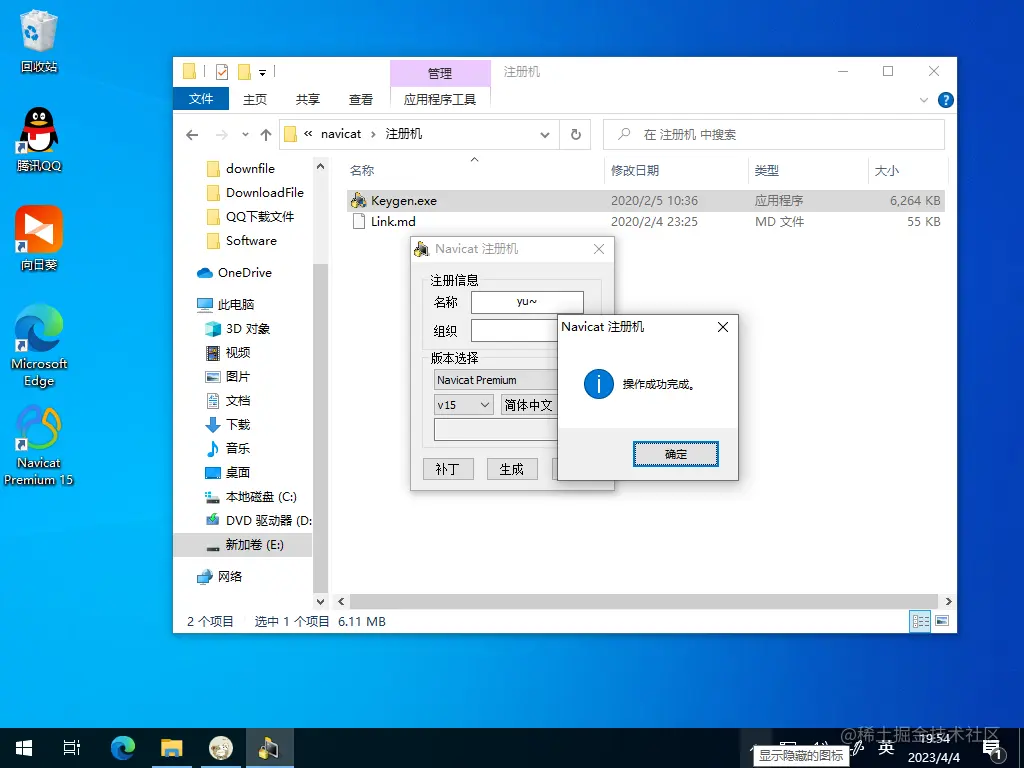The height and width of the screenshot is (768, 1024).
Task: Click the properties icon in quick access toolbar
Action: (222, 72)
